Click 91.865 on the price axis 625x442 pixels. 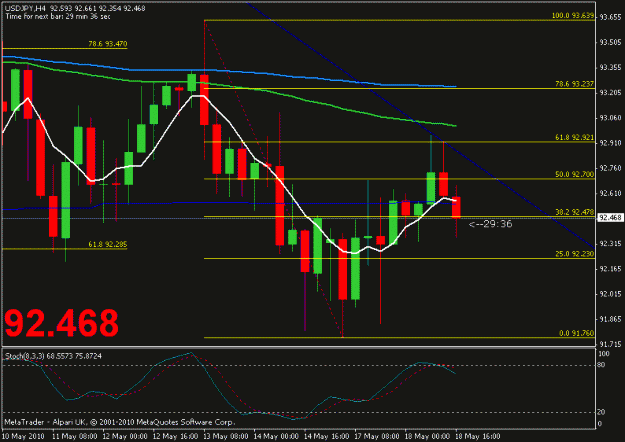[x=610, y=319]
